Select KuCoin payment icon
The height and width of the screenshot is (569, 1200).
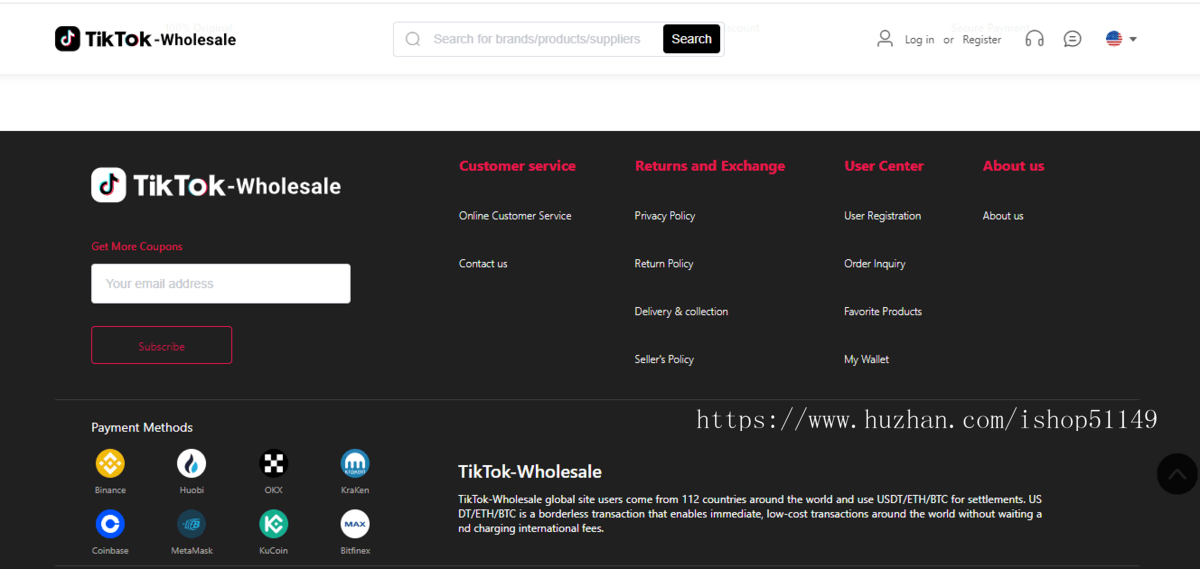click(273, 523)
